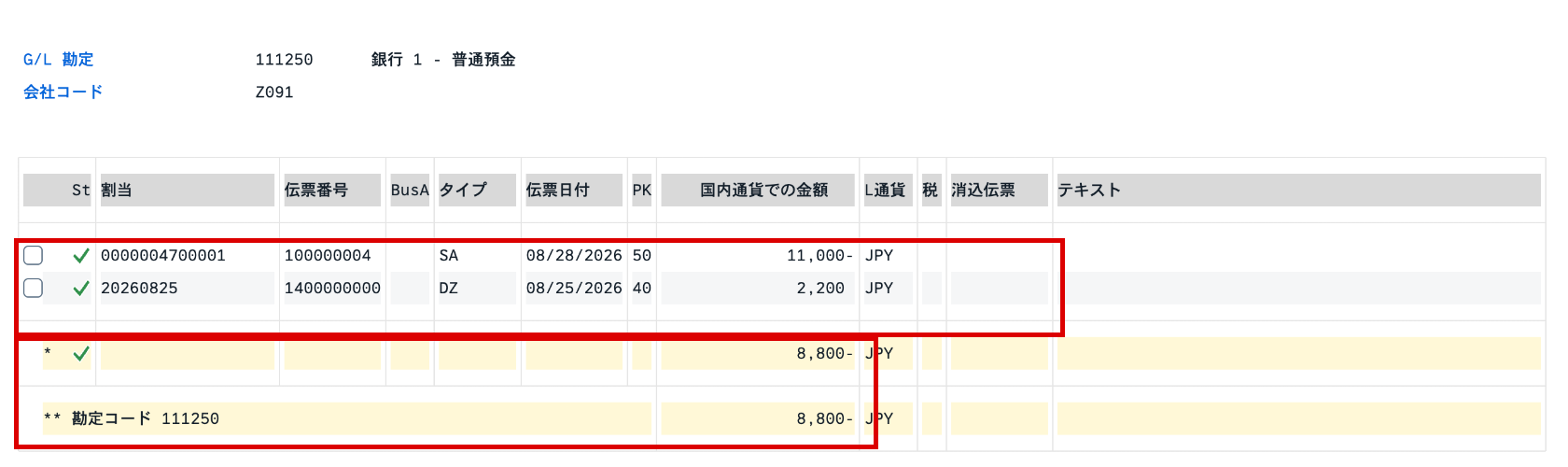Click JPY currency in the DZ row
This screenshot has width=1568, height=467.
[x=879, y=288]
